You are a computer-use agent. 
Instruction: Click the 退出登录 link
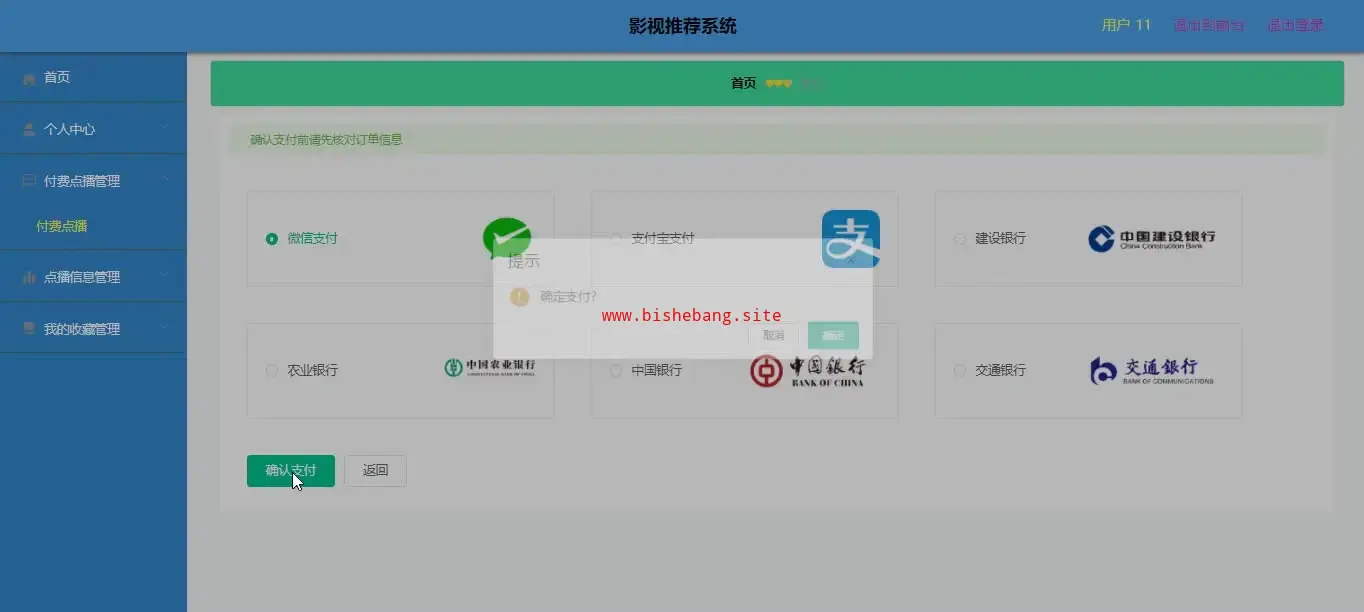pos(1296,25)
